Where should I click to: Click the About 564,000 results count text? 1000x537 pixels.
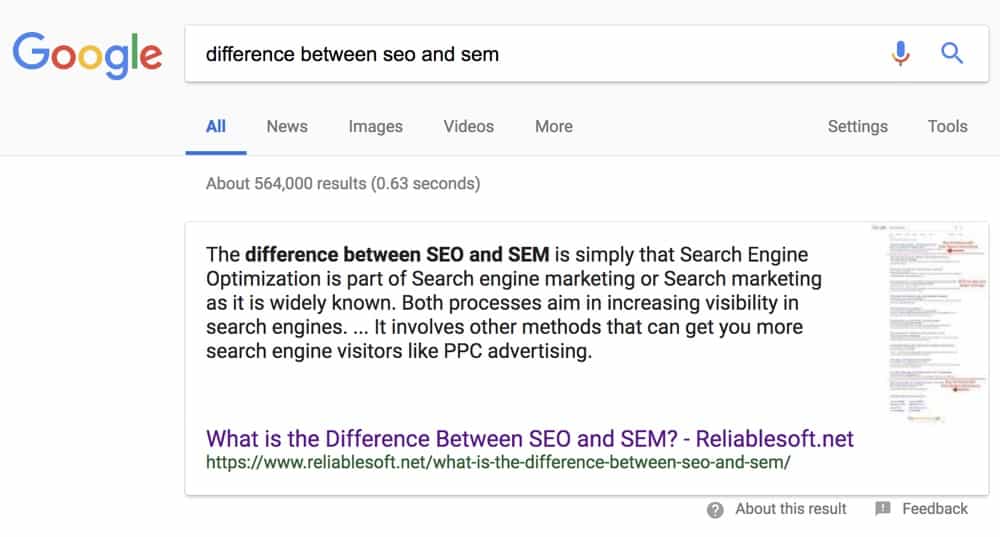pos(342,184)
